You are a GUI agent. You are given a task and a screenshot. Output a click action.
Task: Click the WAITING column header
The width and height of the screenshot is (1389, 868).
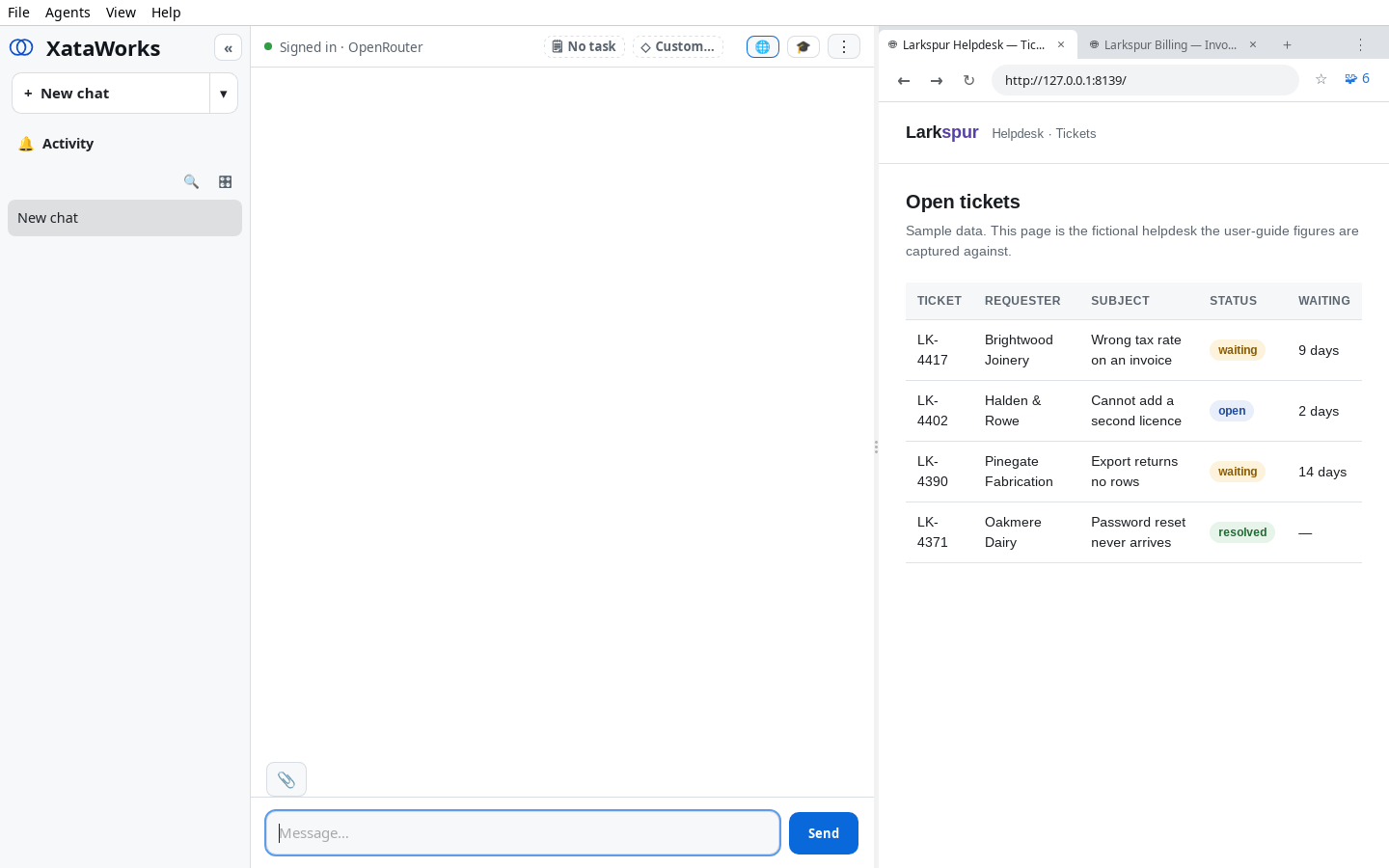click(x=1324, y=301)
